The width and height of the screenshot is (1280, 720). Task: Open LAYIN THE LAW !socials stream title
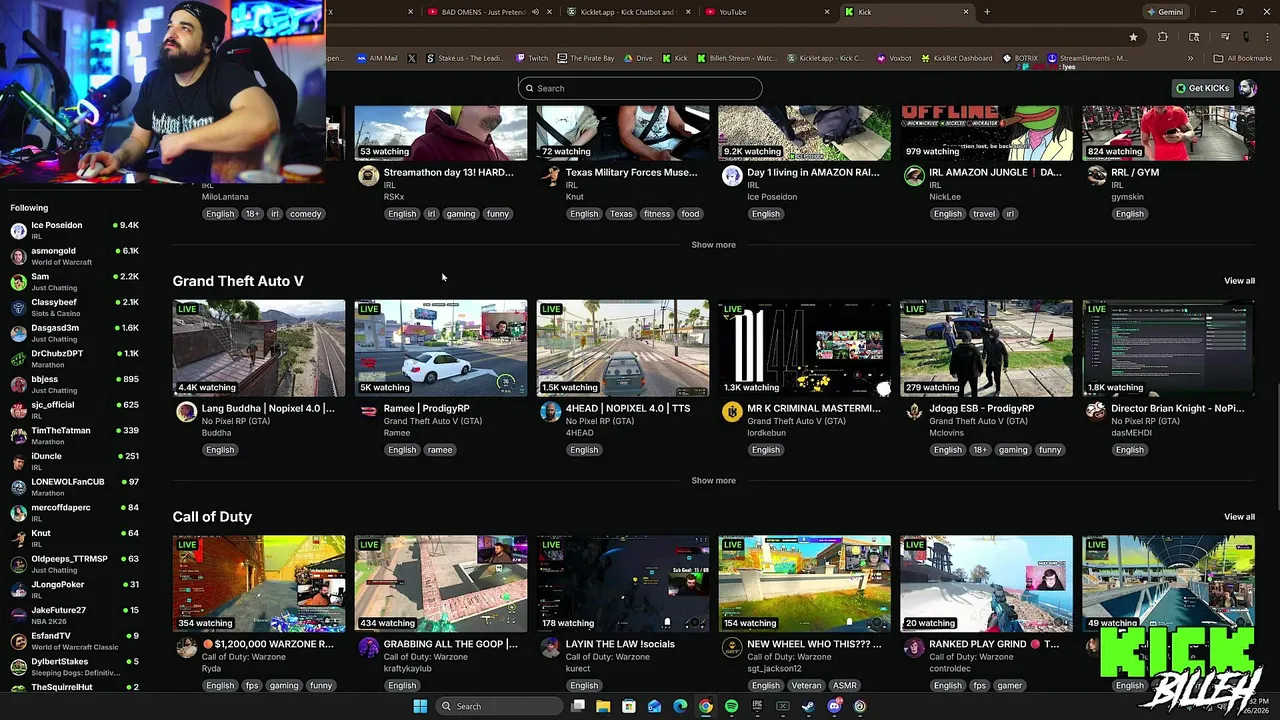point(620,644)
